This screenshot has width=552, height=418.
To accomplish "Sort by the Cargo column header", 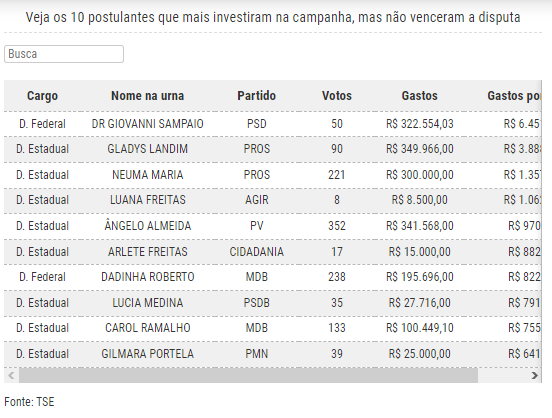I will (42, 96).
